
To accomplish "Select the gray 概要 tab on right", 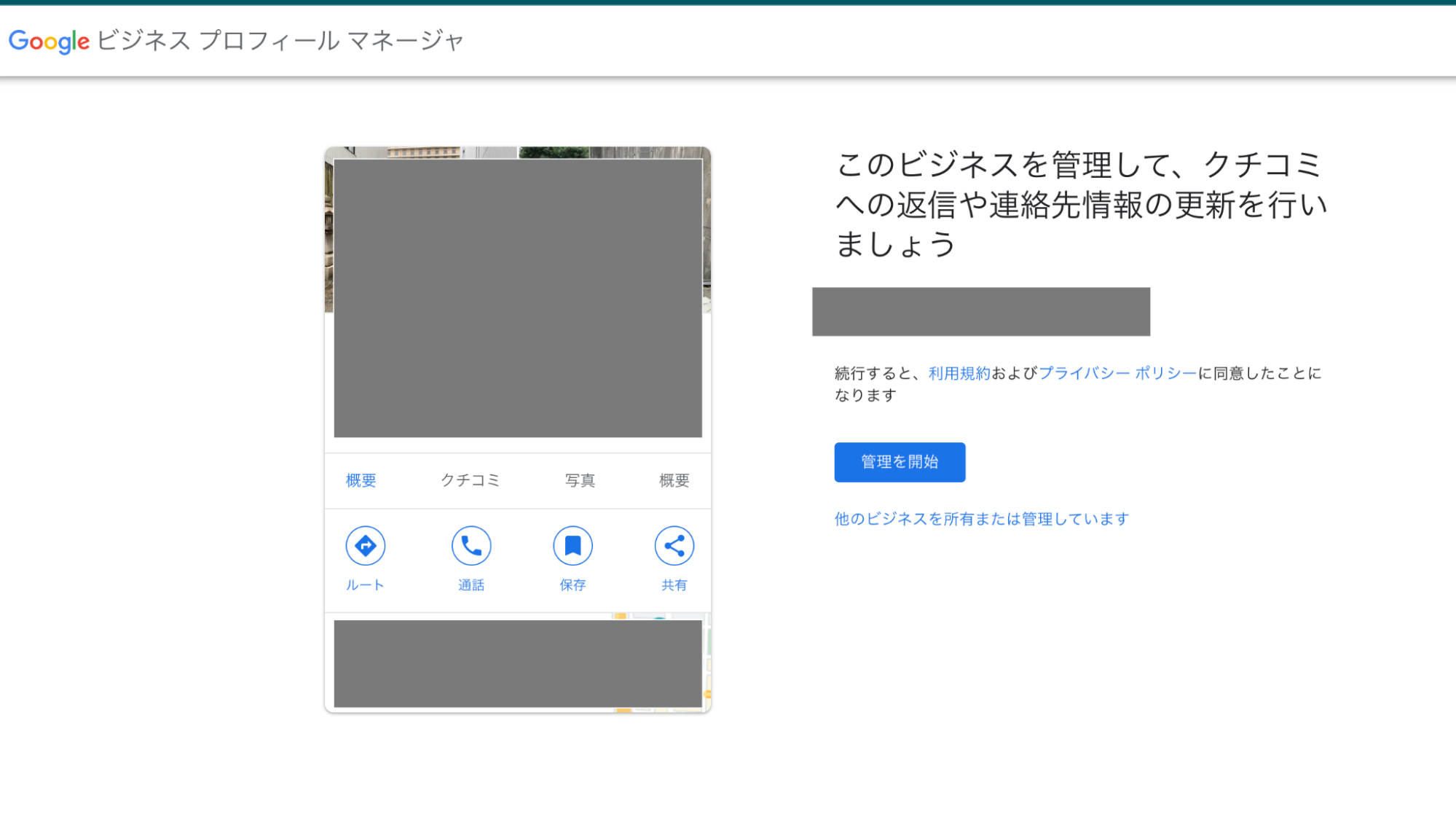I will (674, 480).
